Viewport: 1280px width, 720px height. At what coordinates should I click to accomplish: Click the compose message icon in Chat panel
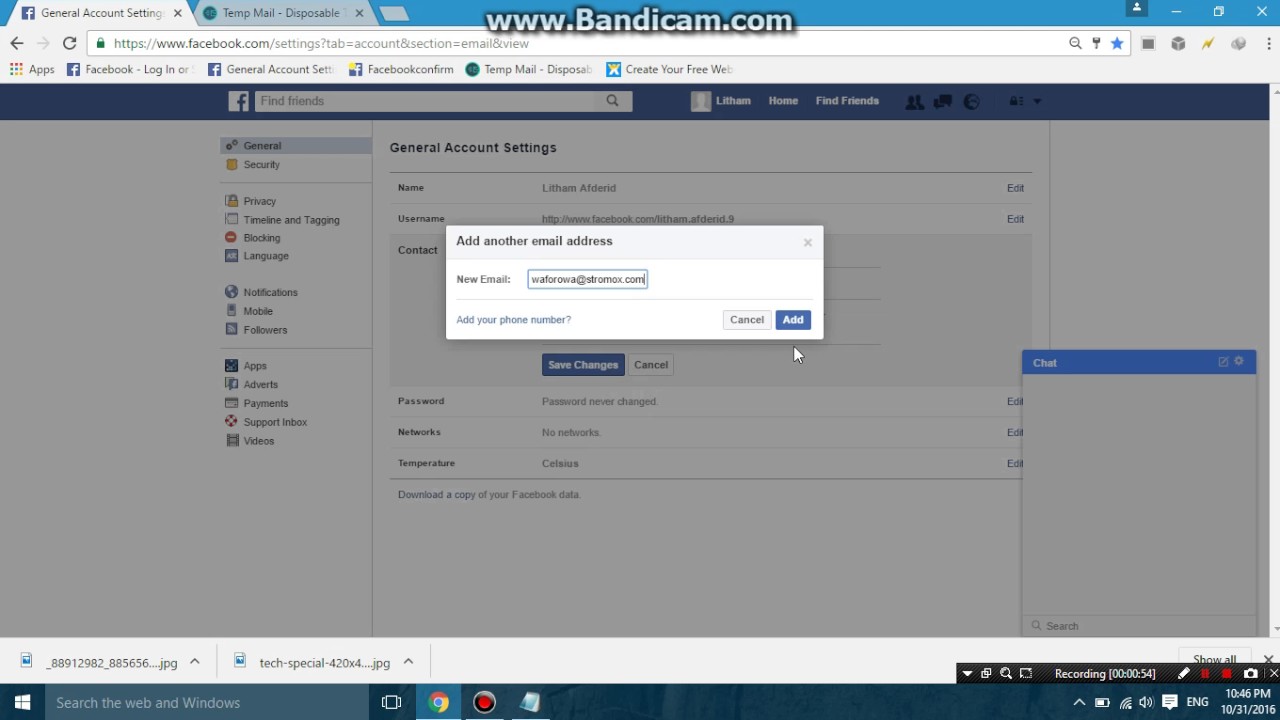[1223, 362]
